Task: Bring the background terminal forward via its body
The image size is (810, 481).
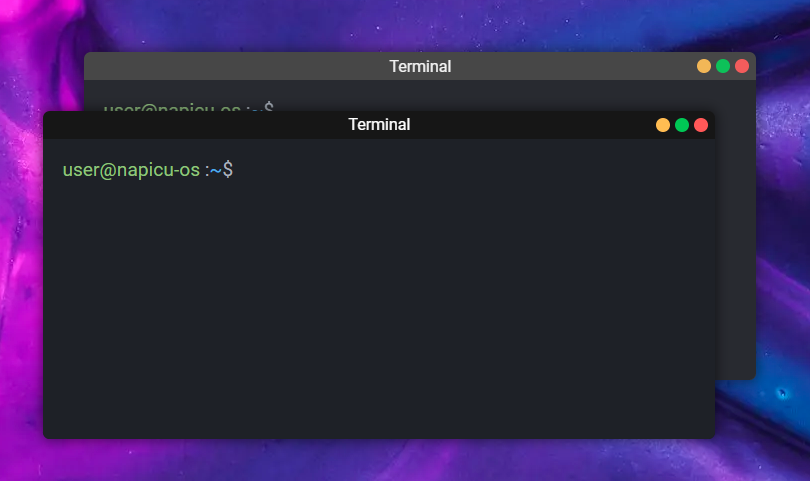Action: click(x=735, y=250)
